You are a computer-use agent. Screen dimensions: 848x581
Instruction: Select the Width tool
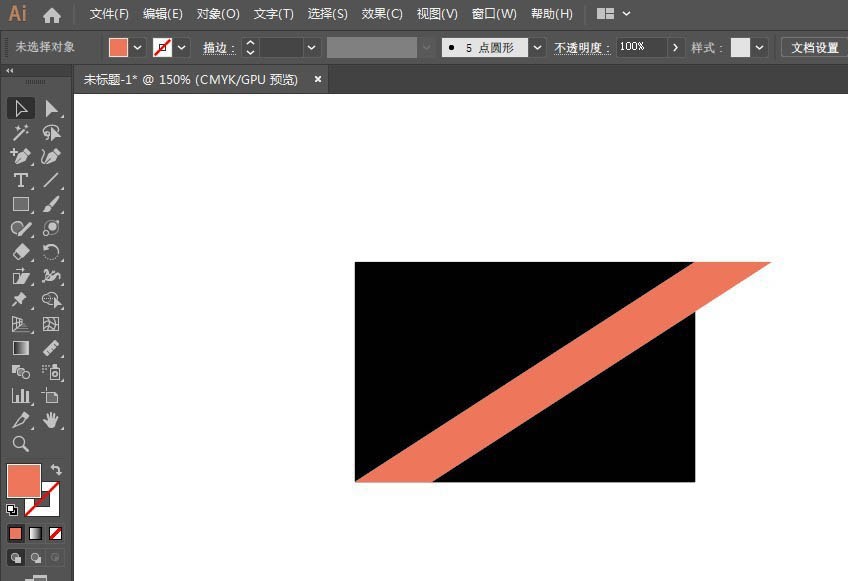[x=51, y=276]
